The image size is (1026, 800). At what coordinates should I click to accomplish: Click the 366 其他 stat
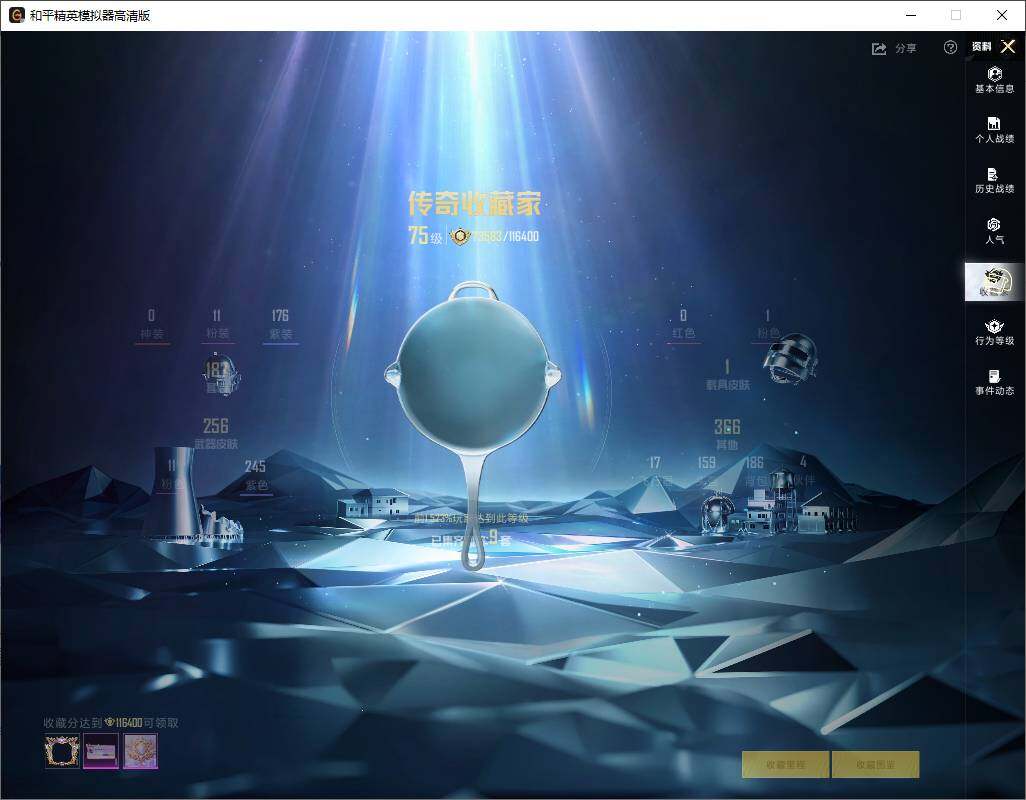click(727, 434)
